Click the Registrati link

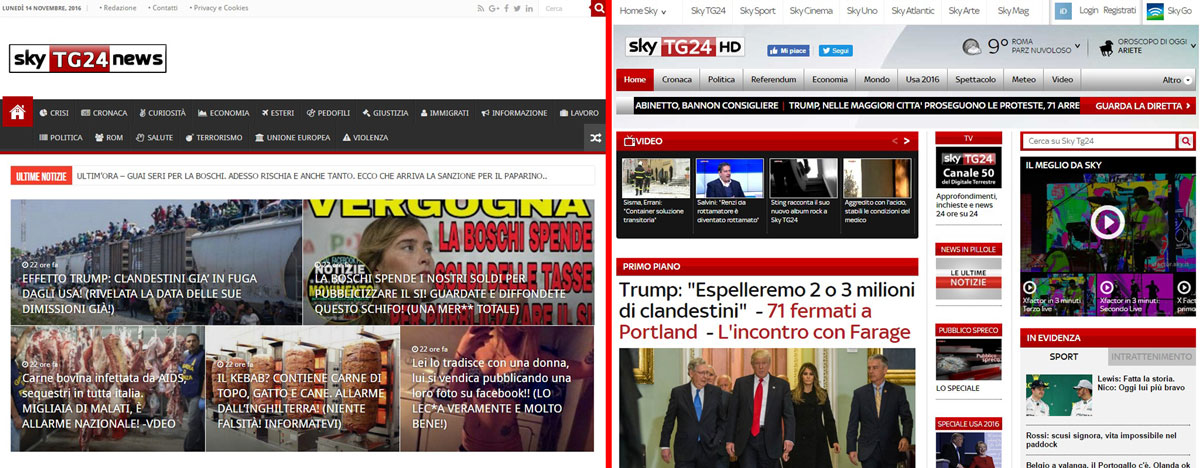click(x=1119, y=10)
